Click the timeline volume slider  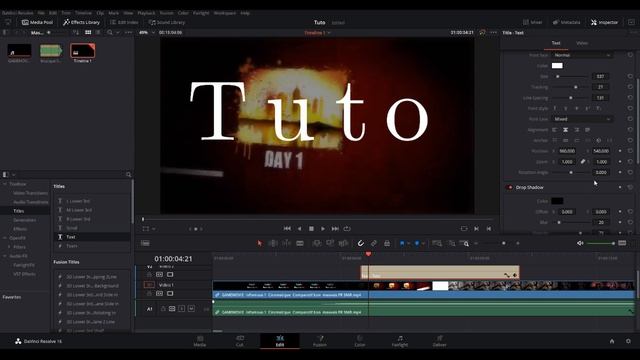[601, 243]
